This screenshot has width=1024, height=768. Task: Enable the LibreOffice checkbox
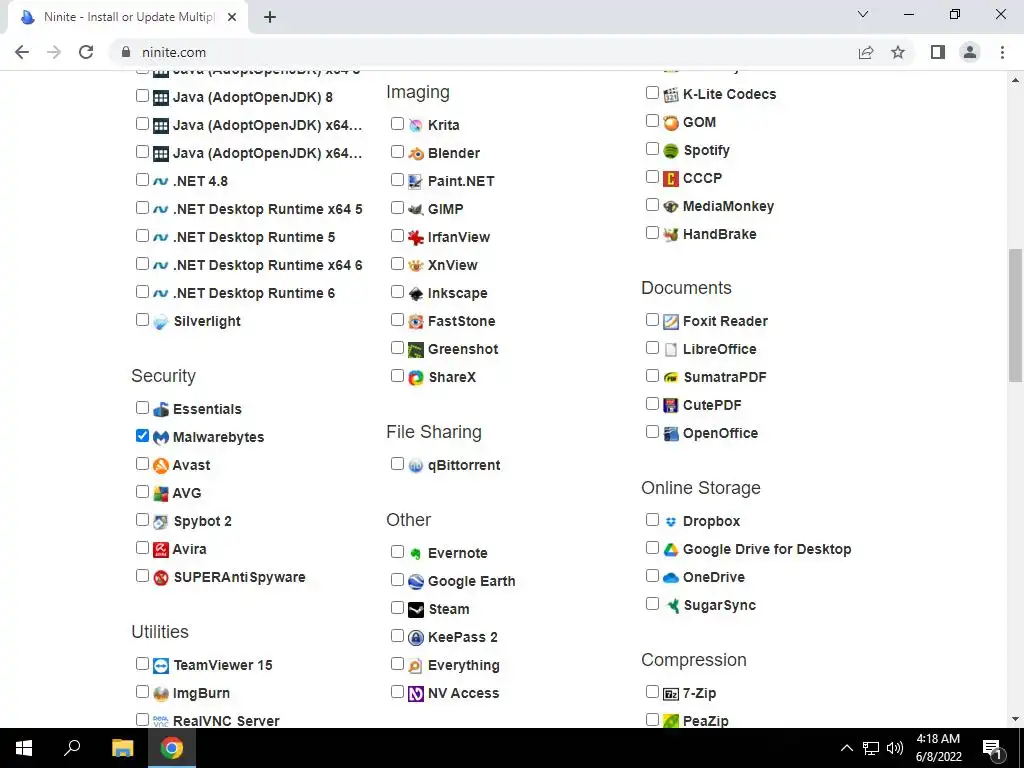pyautogui.click(x=652, y=347)
